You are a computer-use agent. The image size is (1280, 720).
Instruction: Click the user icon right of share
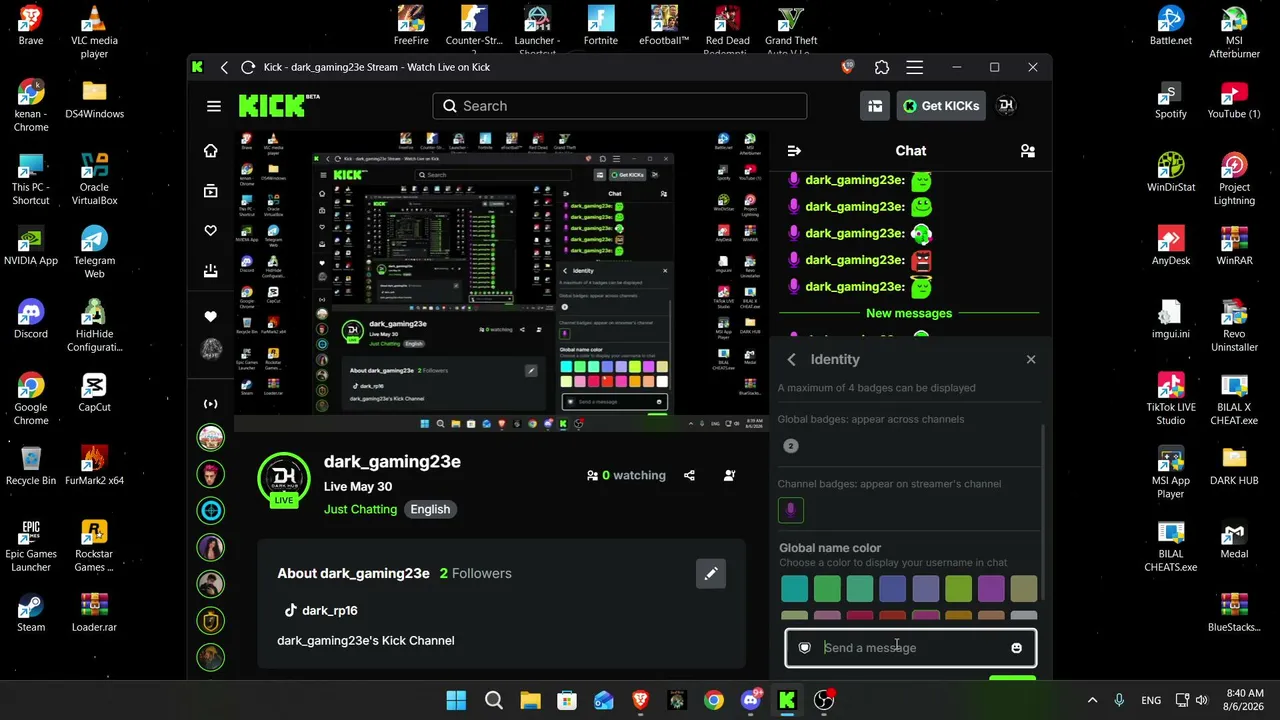click(729, 476)
